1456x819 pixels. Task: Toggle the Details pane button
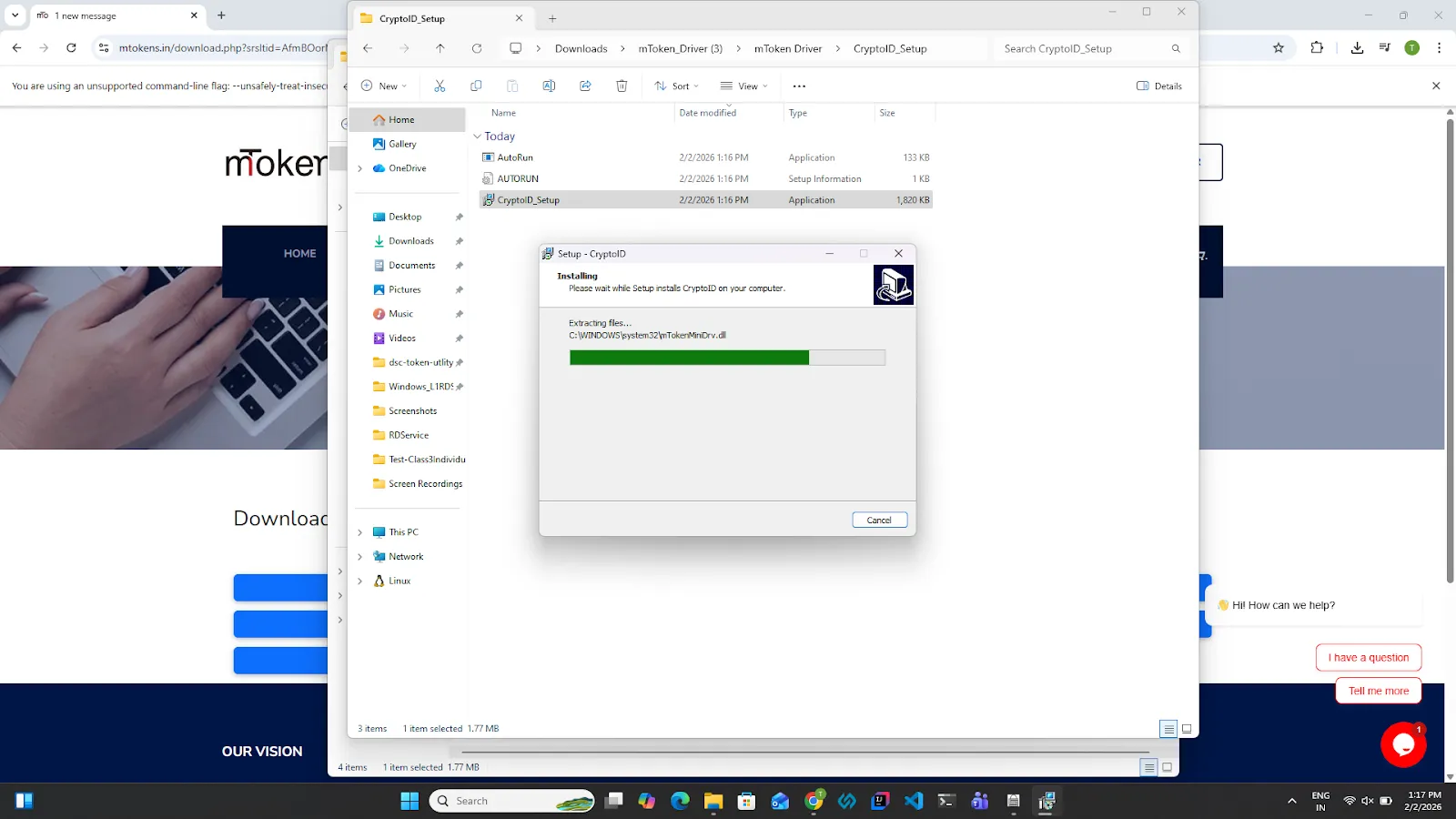click(x=1159, y=86)
